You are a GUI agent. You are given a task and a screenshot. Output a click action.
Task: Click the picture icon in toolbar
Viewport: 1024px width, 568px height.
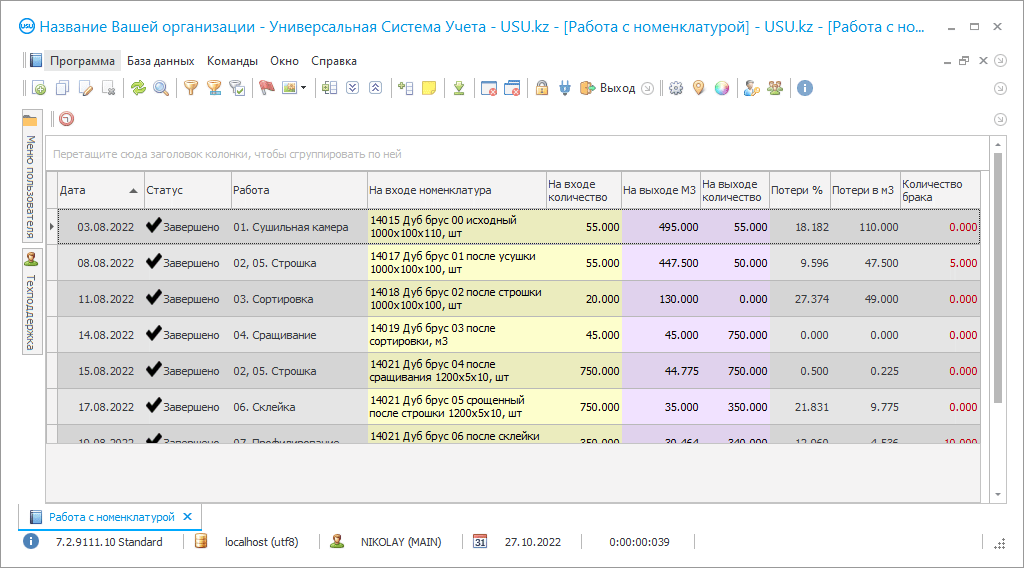coord(289,88)
